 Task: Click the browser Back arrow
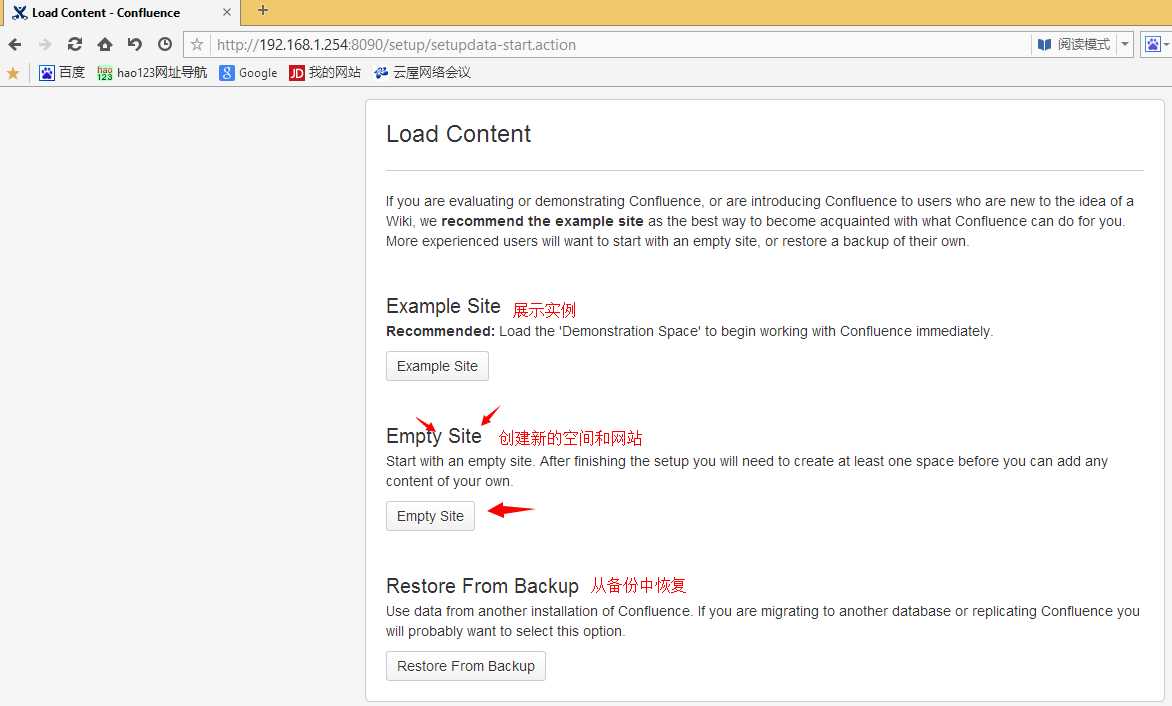click(15, 45)
